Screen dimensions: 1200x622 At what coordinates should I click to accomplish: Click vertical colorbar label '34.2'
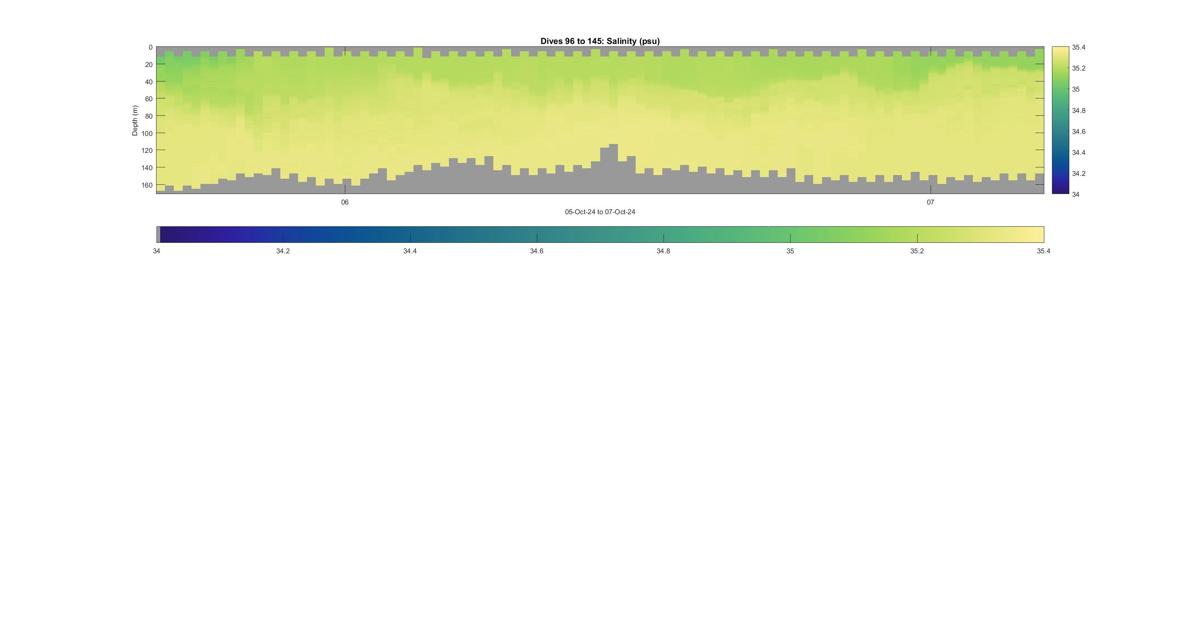pos(1079,173)
